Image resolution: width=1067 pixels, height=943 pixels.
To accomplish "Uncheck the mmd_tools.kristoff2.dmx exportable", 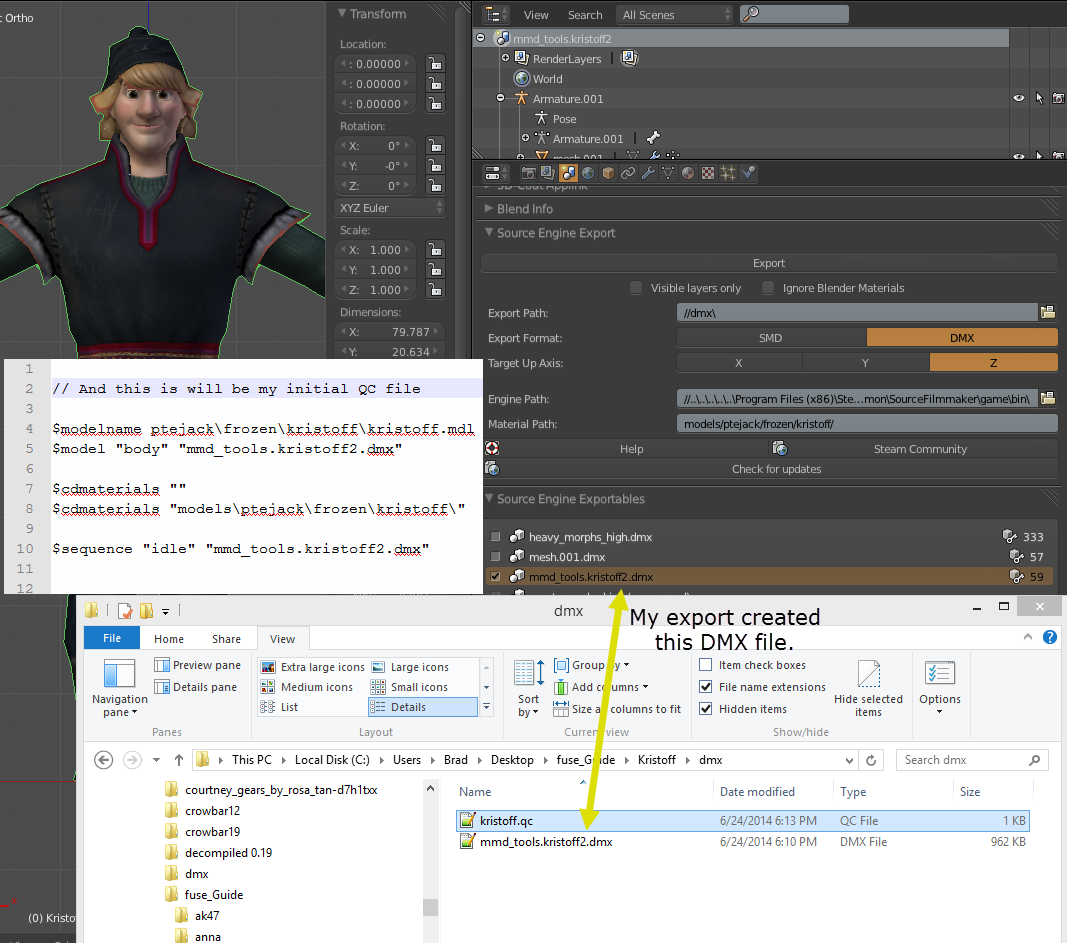I will 495,576.
